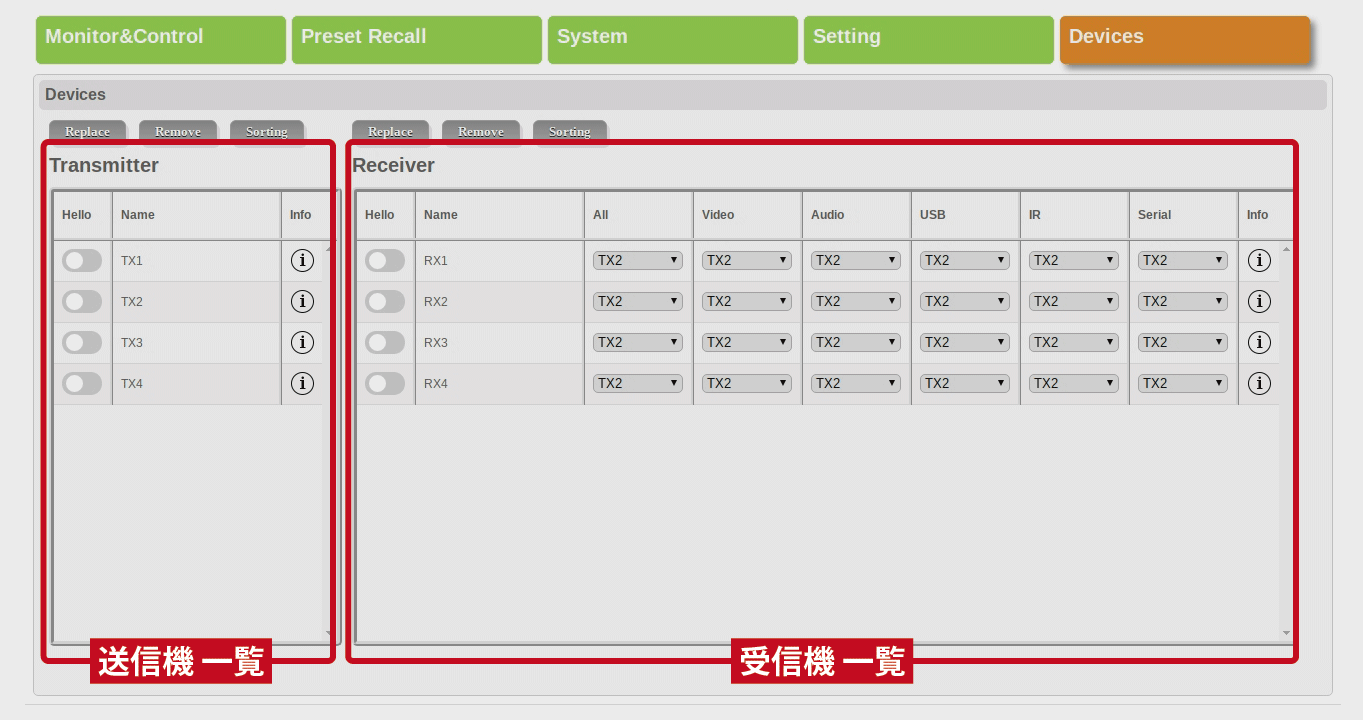
Task: Open the Video source dropdown for RX1
Action: (747, 260)
